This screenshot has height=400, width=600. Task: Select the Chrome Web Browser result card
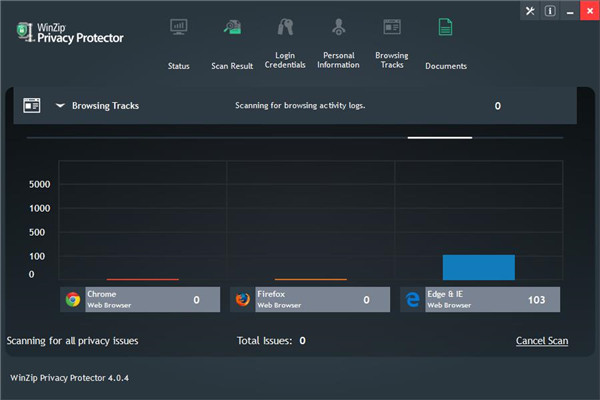tap(140, 299)
